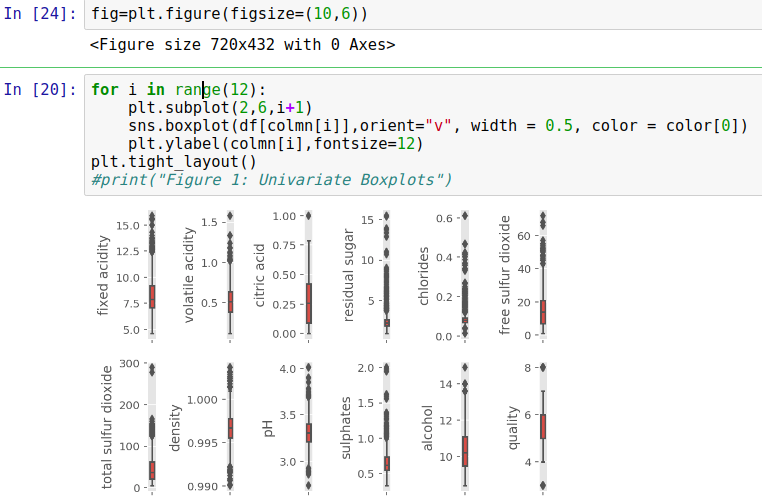Image resolution: width=762 pixels, height=504 pixels.
Task: Click the chlorides boxplot
Action: tap(465, 275)
